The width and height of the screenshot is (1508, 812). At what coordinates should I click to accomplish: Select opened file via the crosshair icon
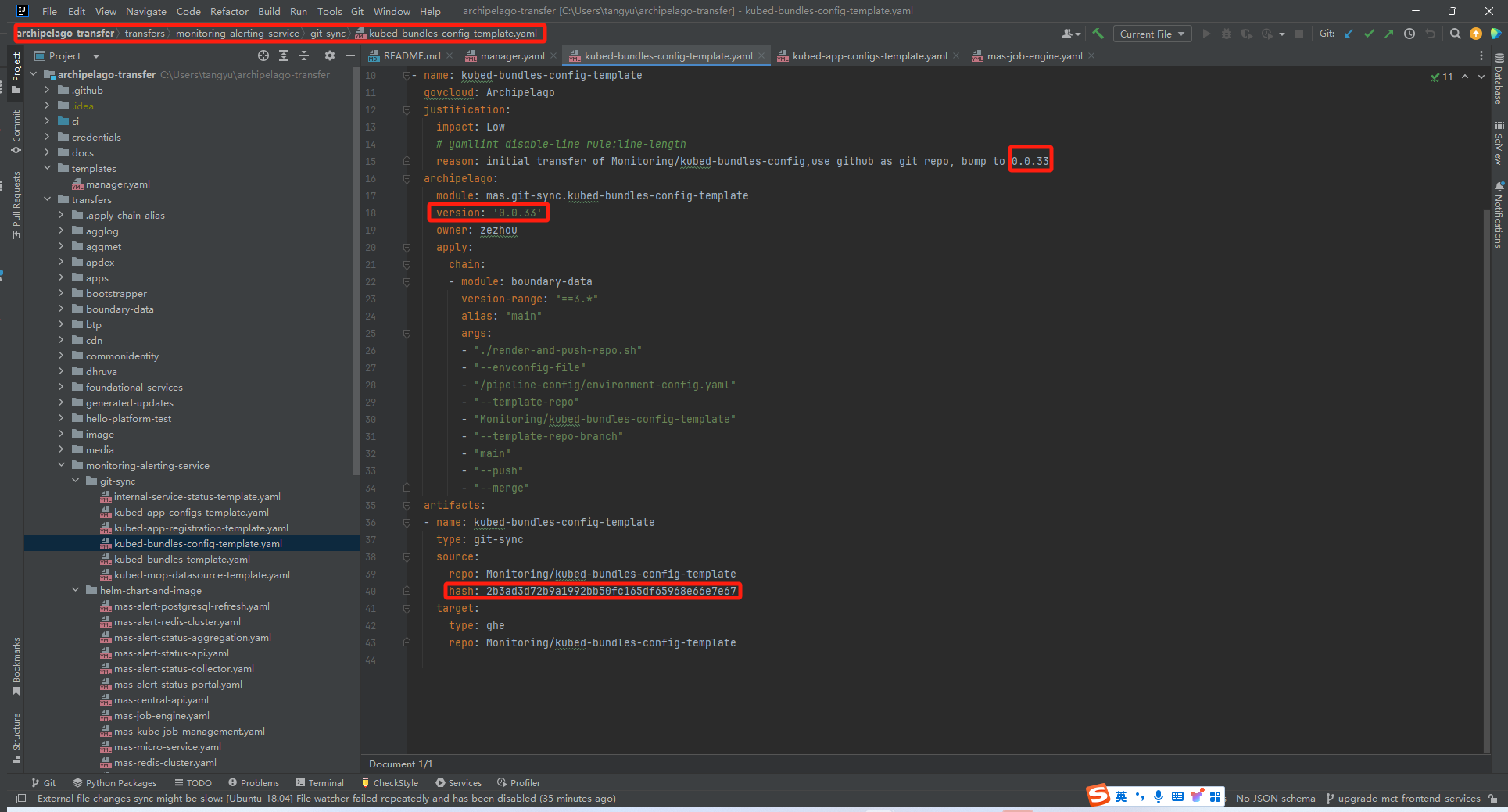263,55
